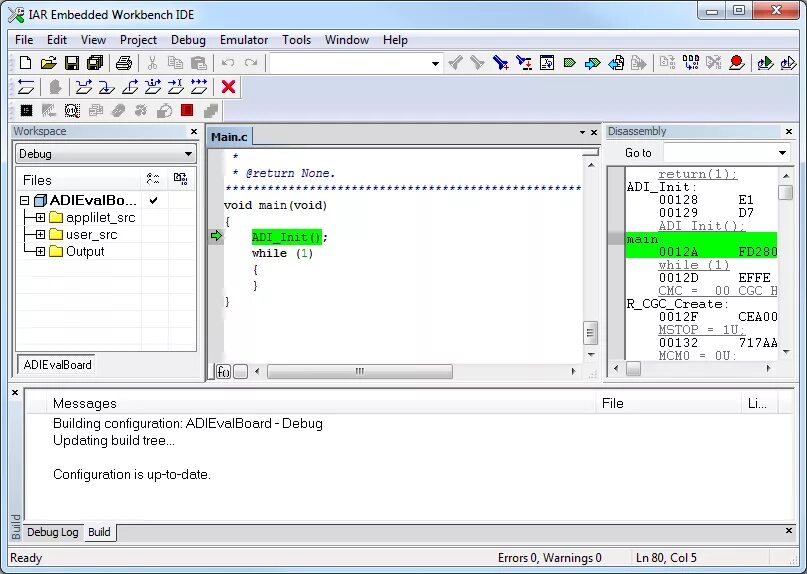807x574 pixels.
Task: Click the Debug without Downloading icon
Action: tap(788, 63)
